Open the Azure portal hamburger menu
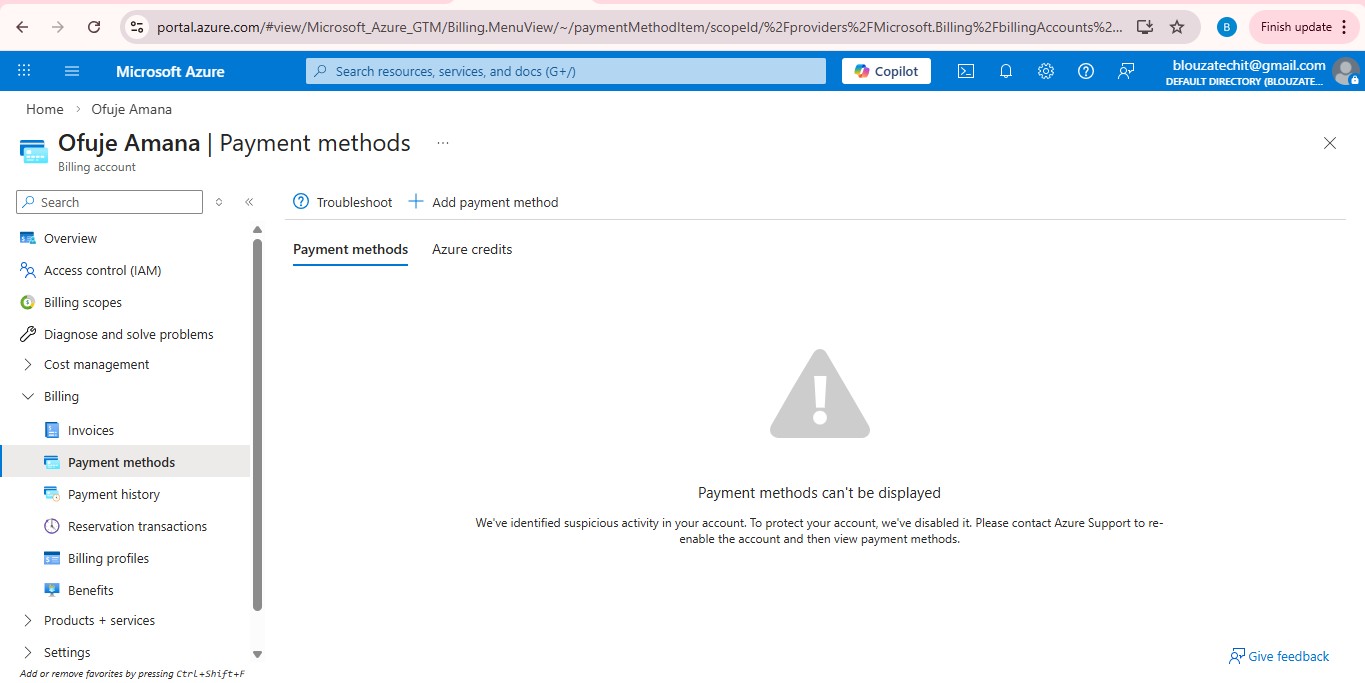 click(x=72, y=71)
